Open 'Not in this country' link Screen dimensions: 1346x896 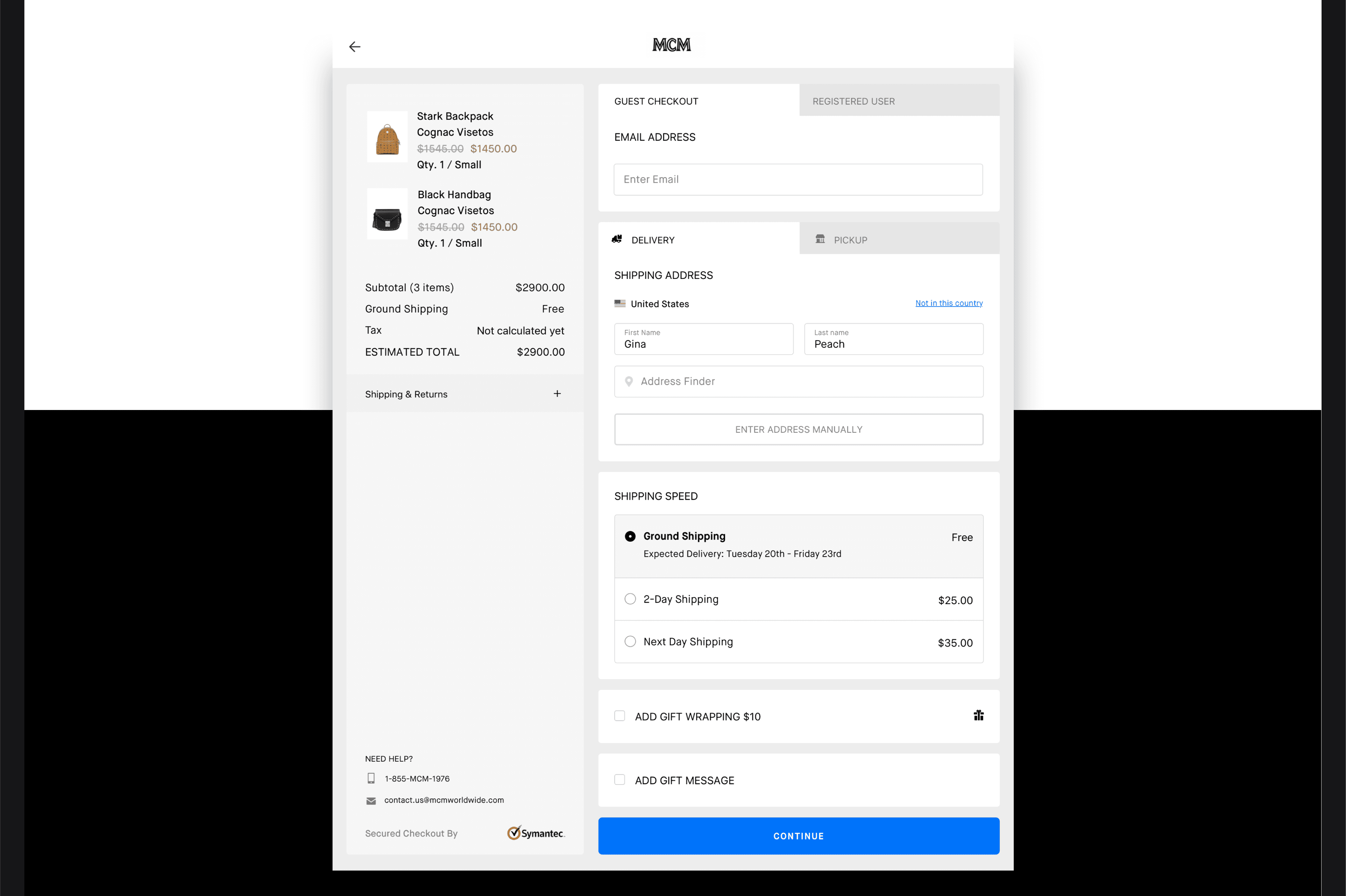click(x=949, y=303)
